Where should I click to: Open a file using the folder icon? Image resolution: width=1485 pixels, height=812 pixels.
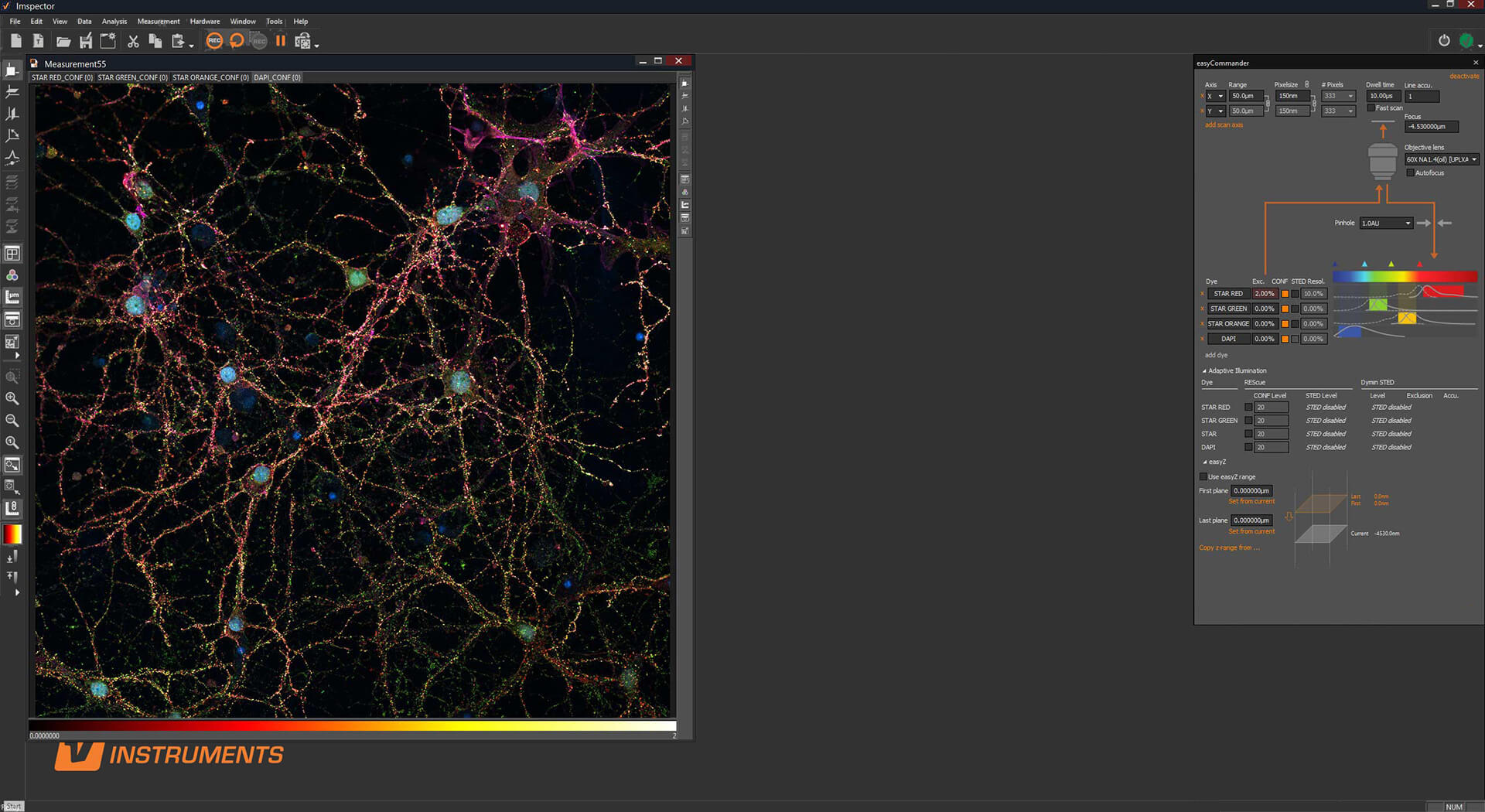tap(63, 41)
